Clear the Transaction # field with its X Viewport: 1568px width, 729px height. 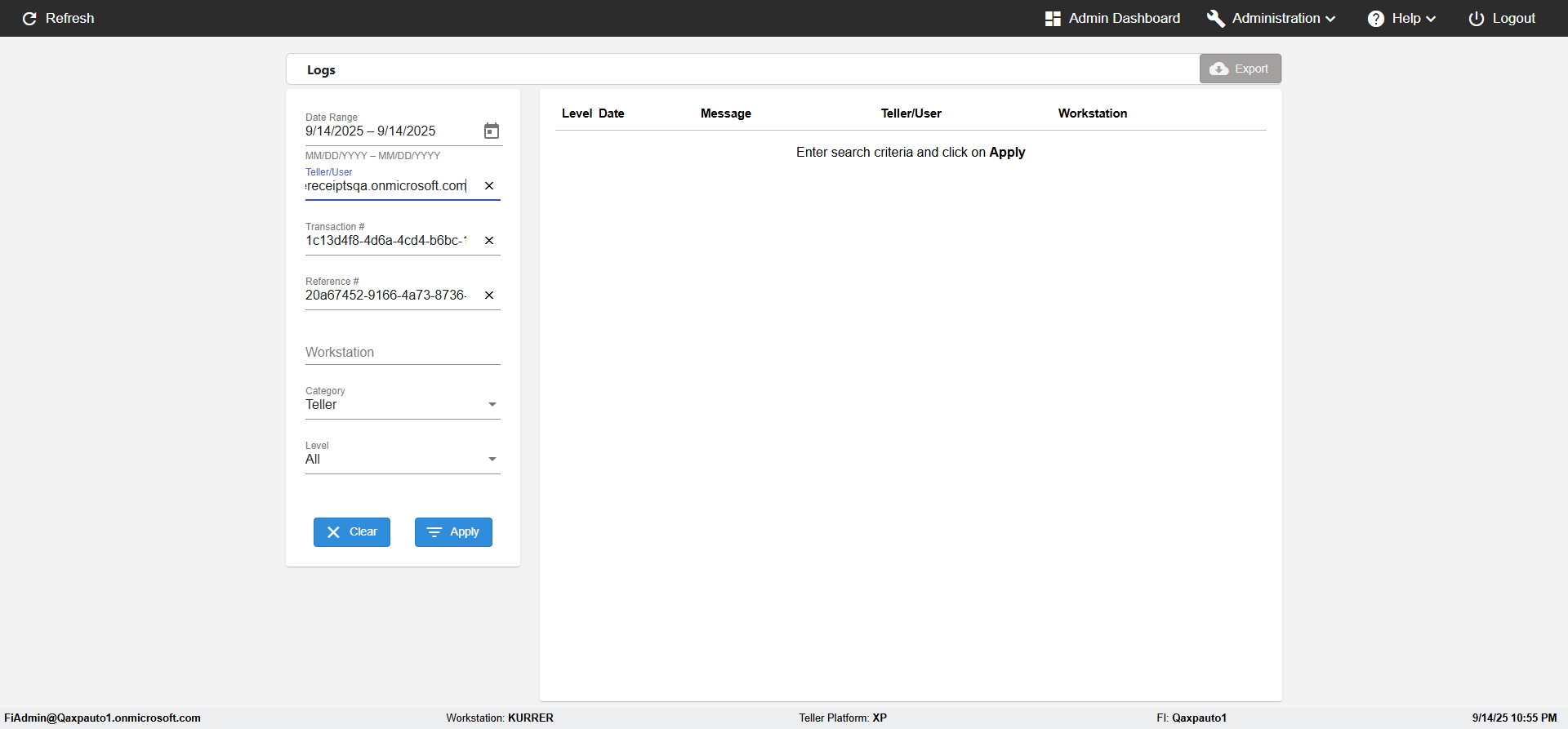(x=489, y=241)
